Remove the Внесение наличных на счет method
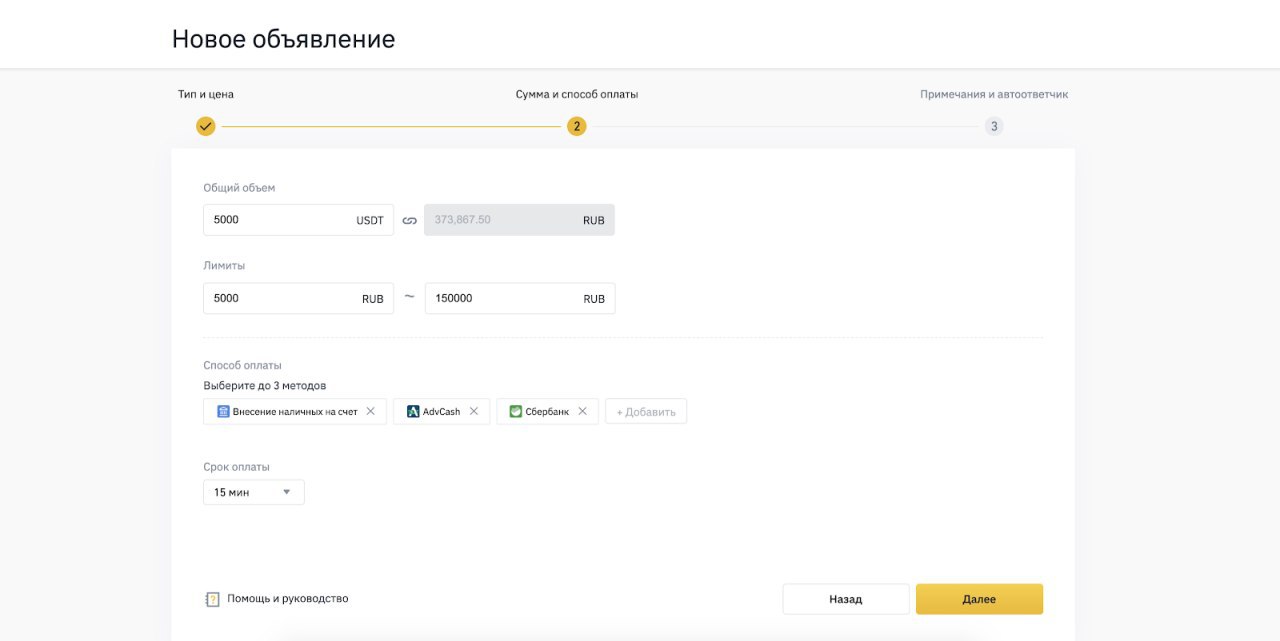The image size is (1280, 641). [369, 410]
